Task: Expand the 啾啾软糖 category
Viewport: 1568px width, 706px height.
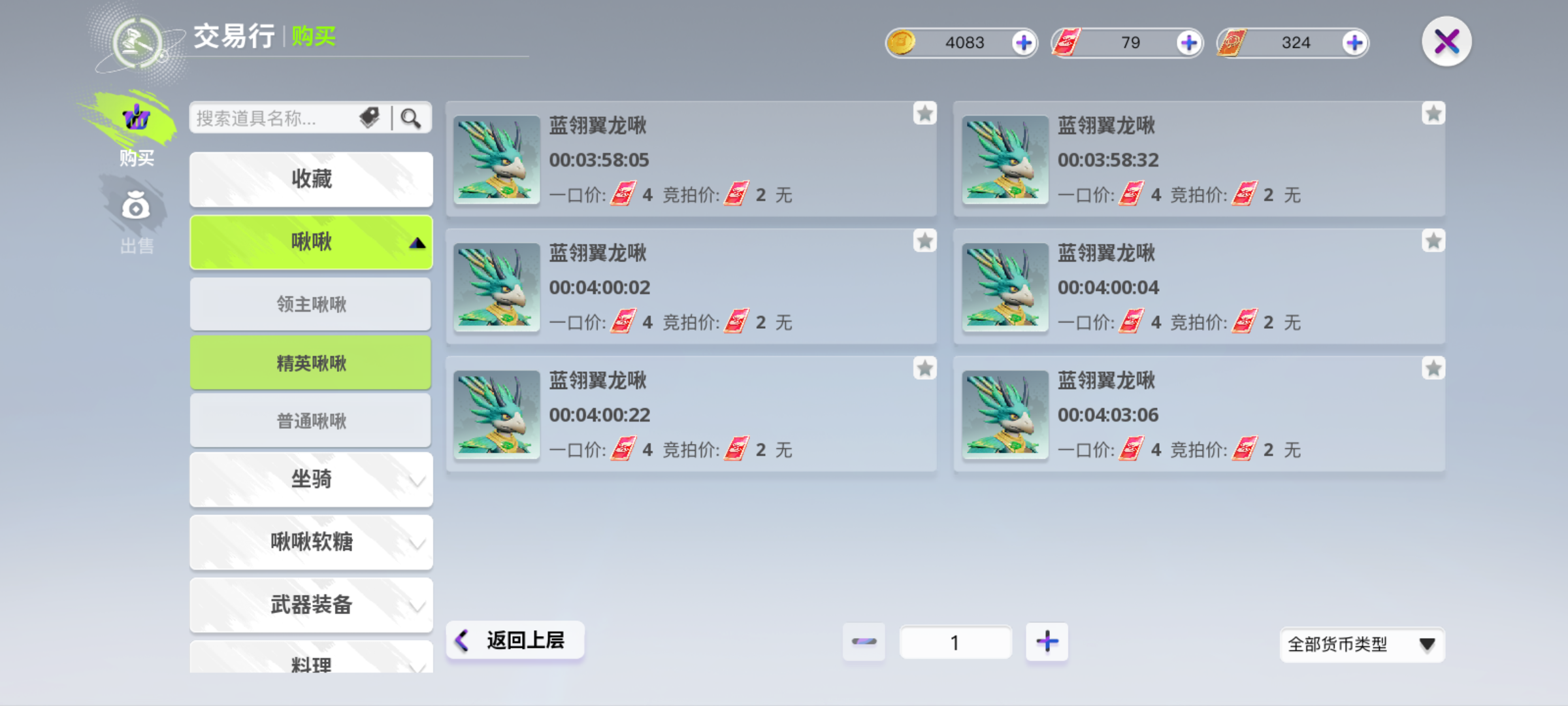Action: click(311, 542)
